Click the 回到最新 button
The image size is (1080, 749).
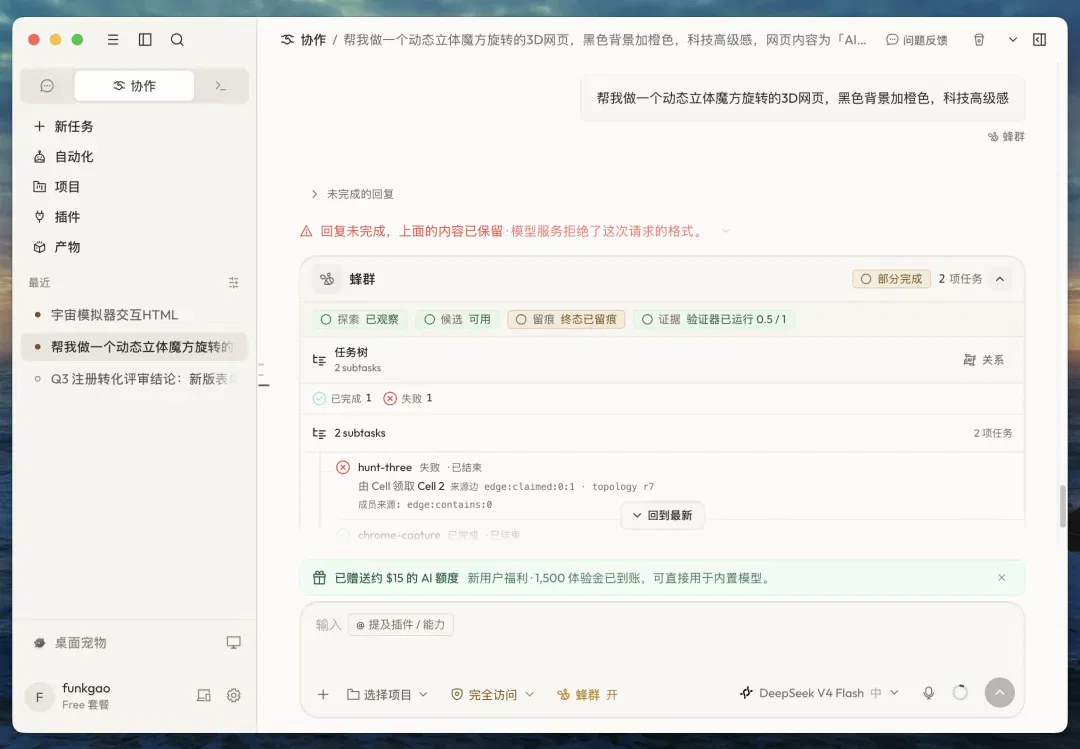tap(662, 515)
